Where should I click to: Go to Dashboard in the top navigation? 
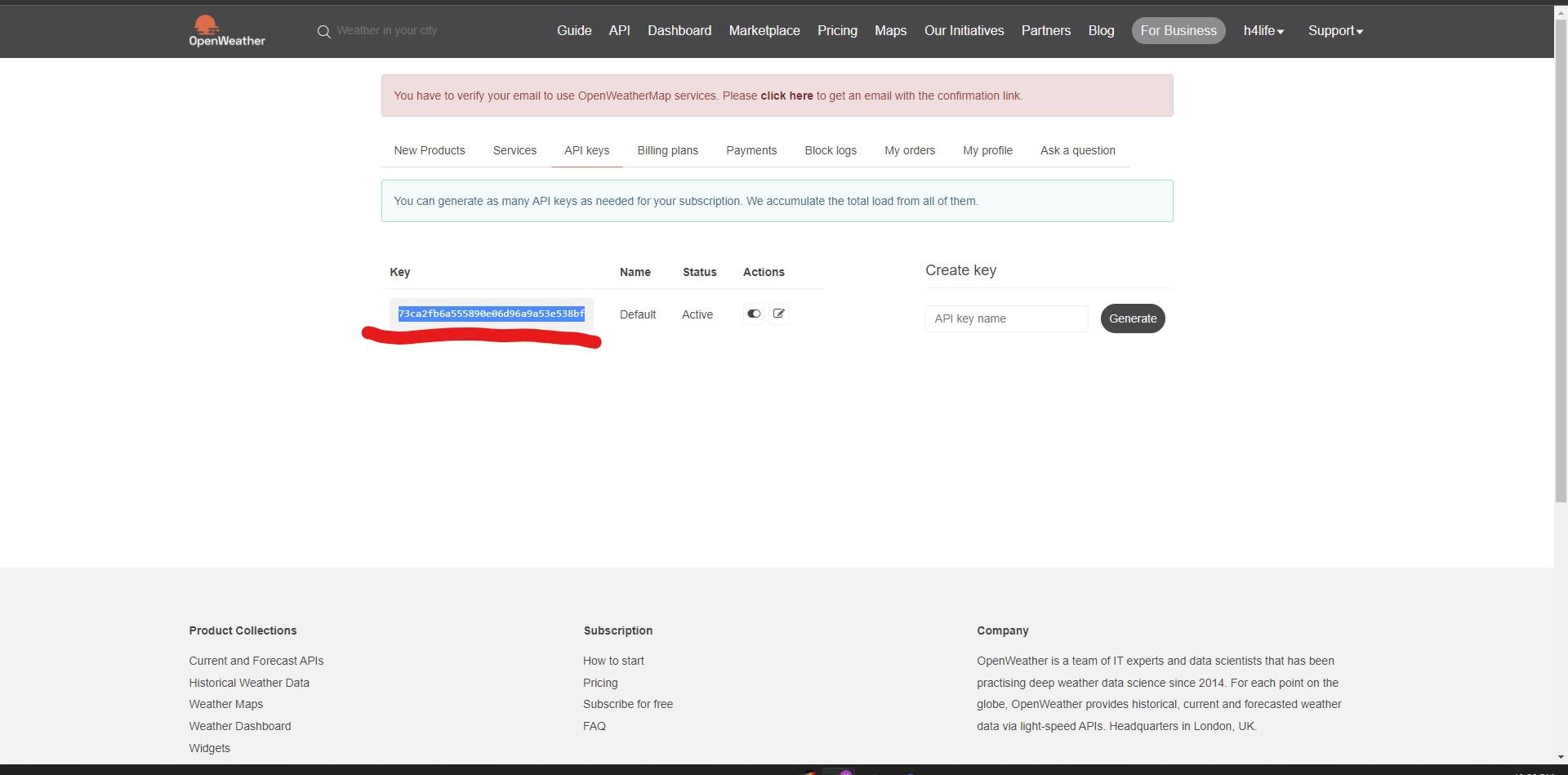click(679, 31)
